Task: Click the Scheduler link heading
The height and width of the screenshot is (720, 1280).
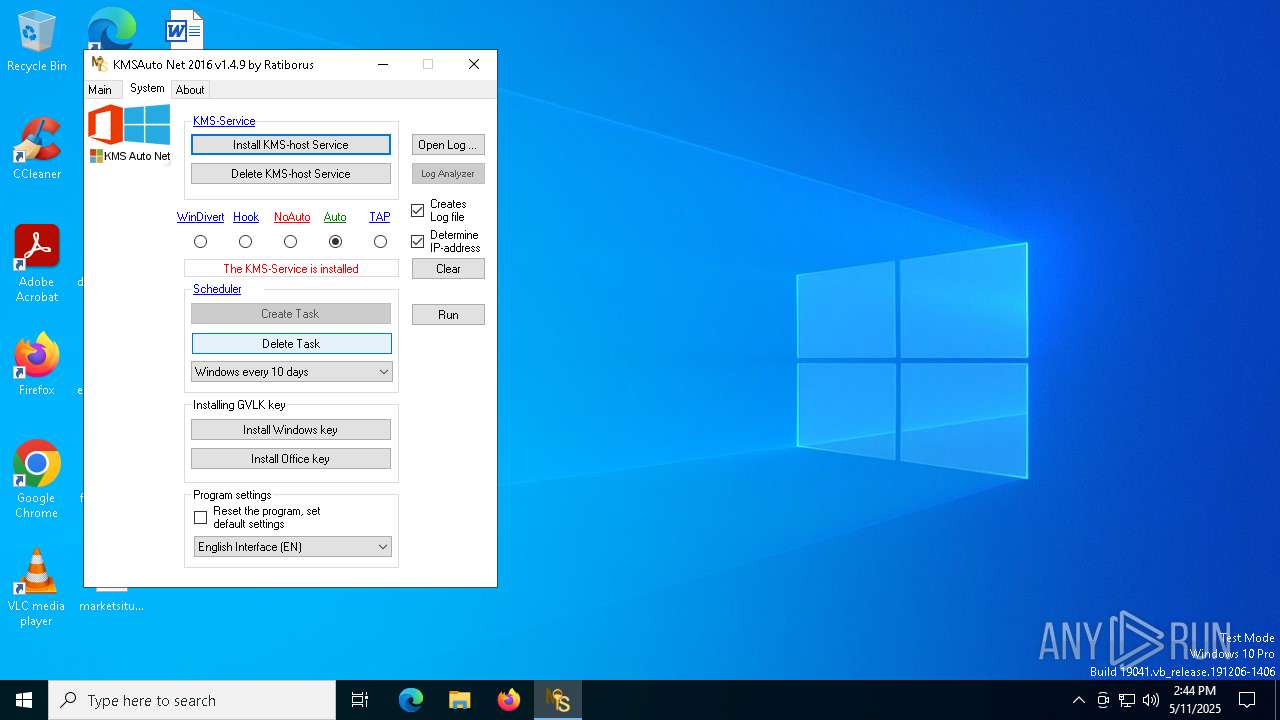Action: [x=217, y=289]
